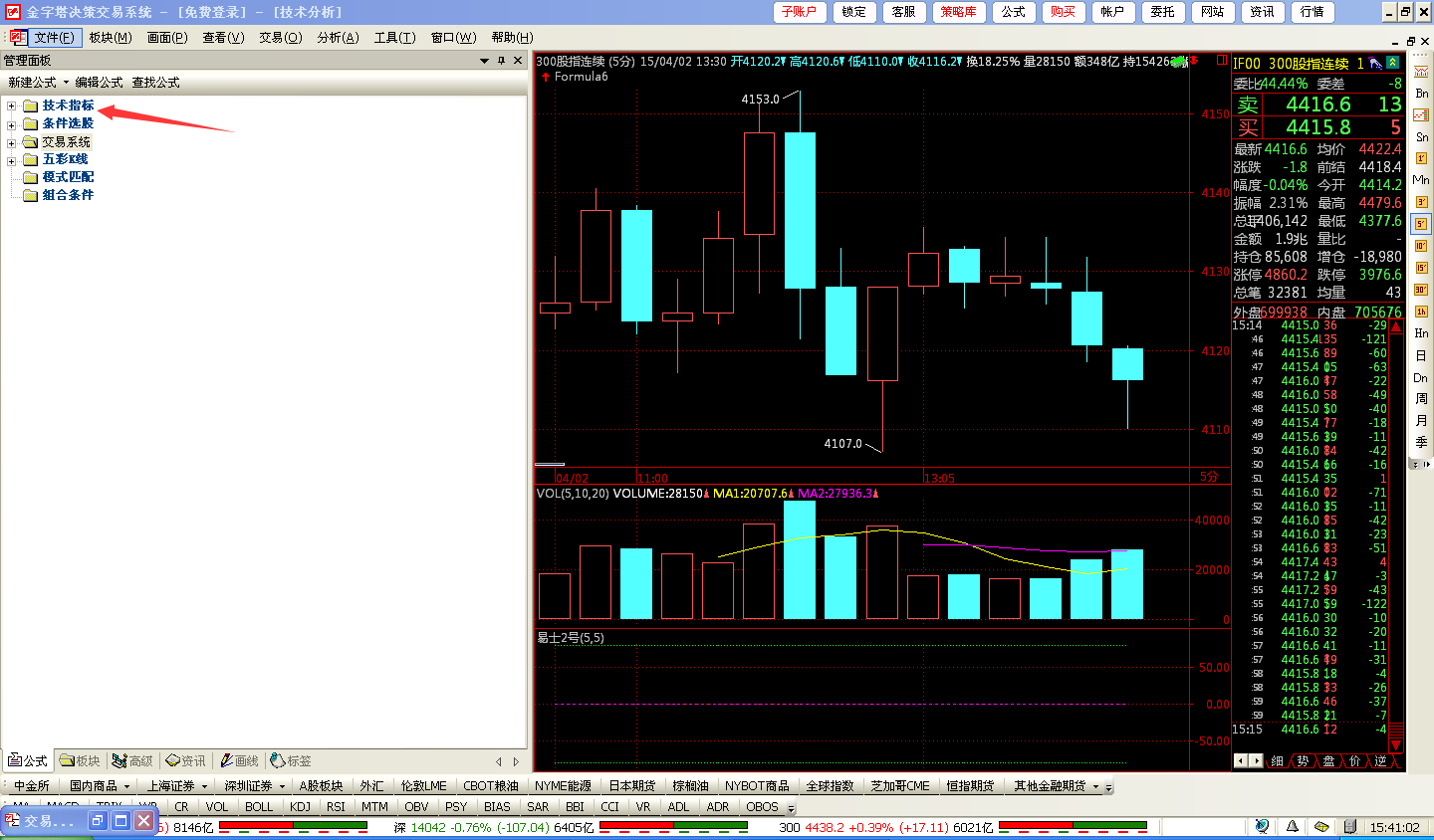
Task: Click the pin icon on management panel
Action: [x=501, y=61]
